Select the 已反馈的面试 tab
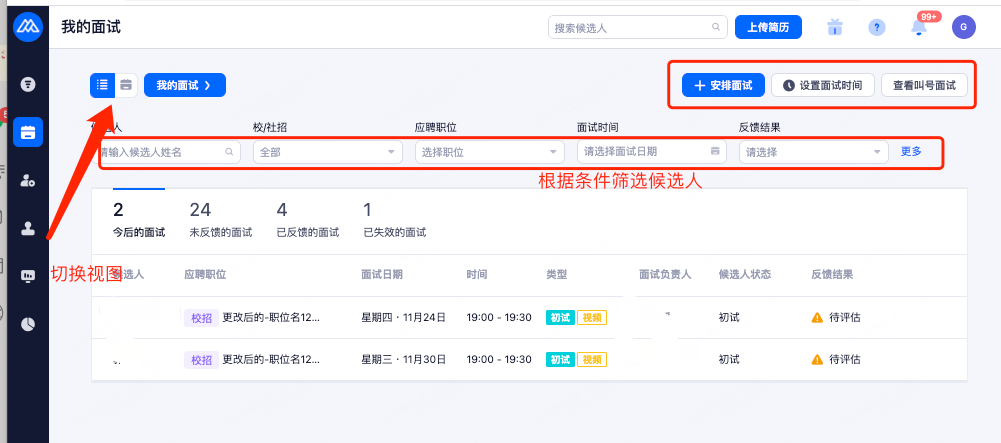The image size is (1001, 443). click(309, 219)
